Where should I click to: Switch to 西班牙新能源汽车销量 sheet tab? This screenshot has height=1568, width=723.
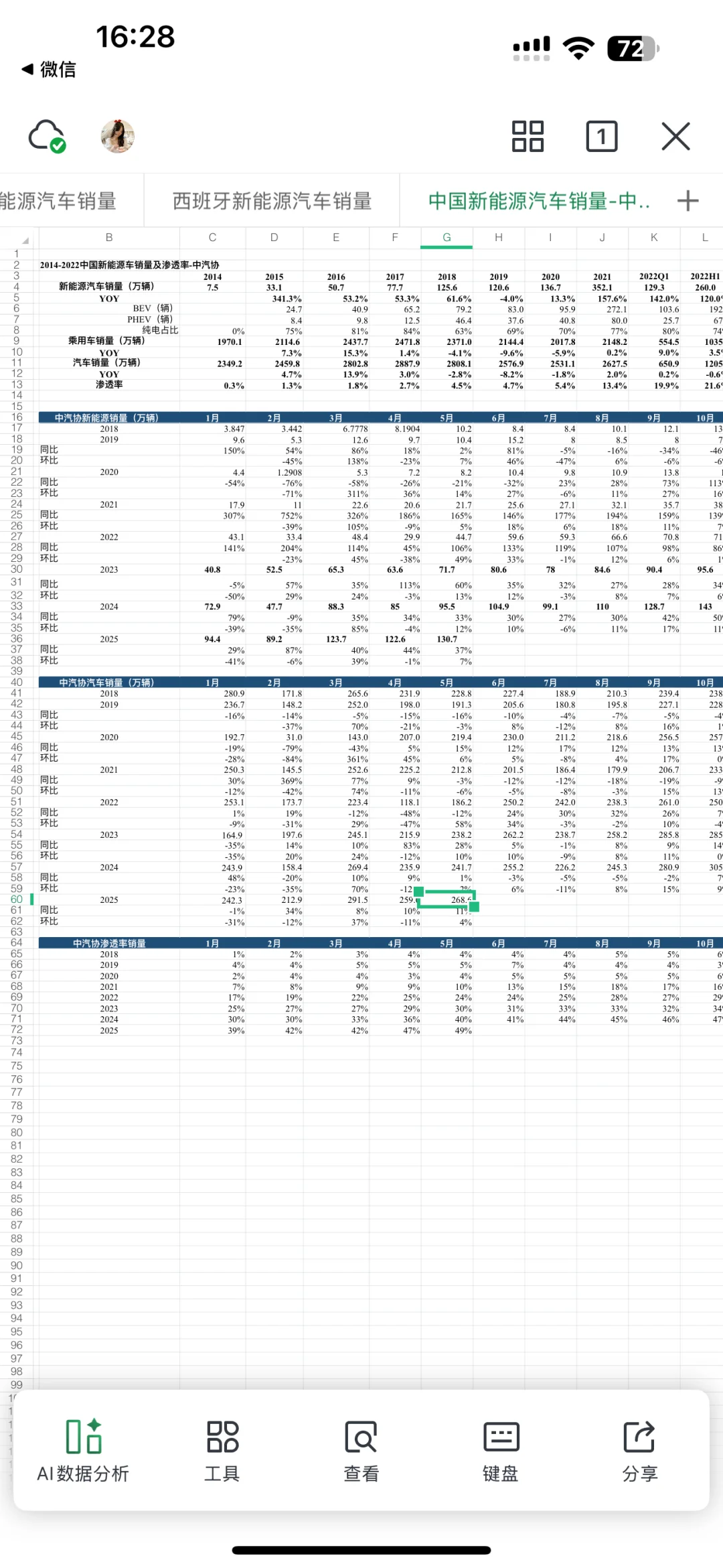pos(272,201)
